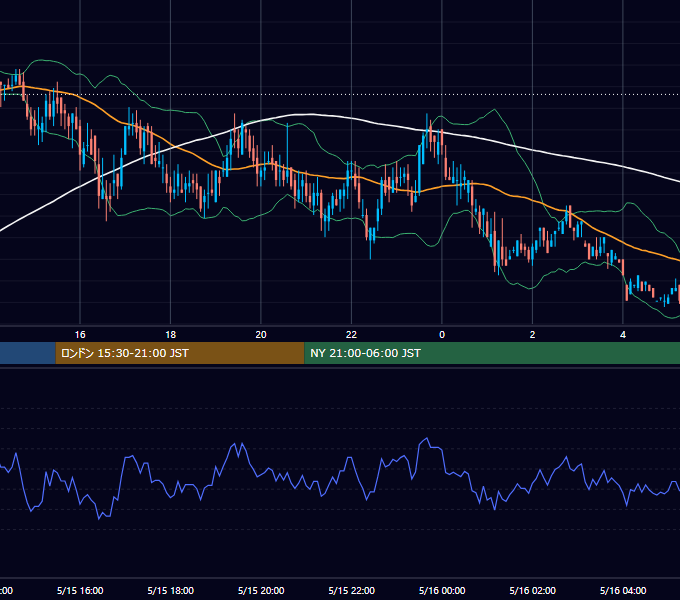Click the 5/15 22:00 date label
Screen dimensions: 680x600
351,590
